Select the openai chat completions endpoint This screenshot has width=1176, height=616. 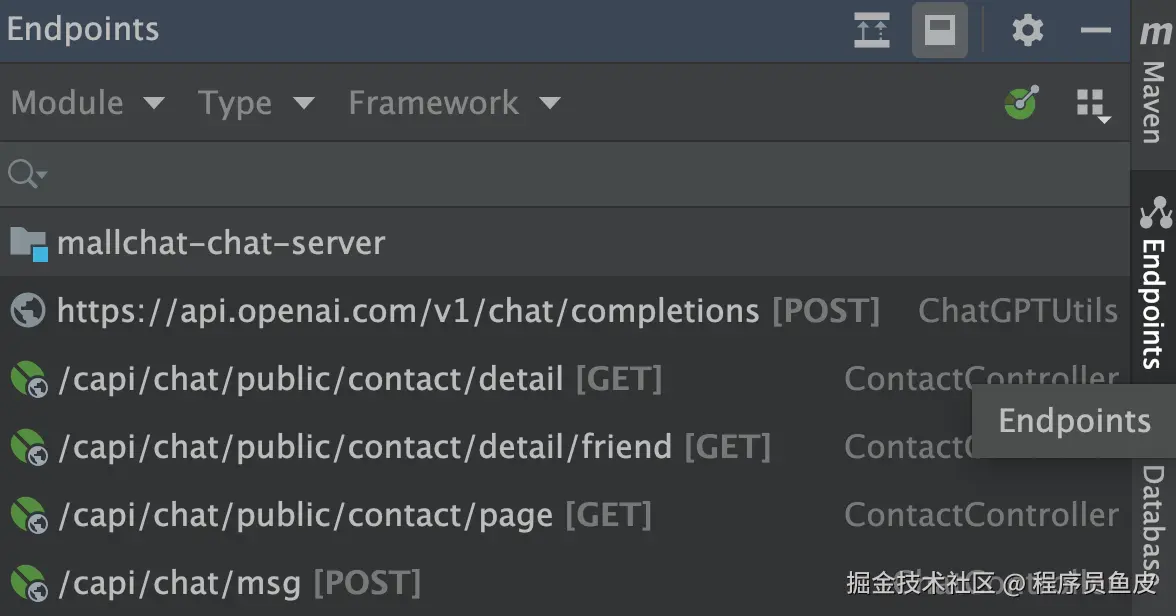coord(407,311)
